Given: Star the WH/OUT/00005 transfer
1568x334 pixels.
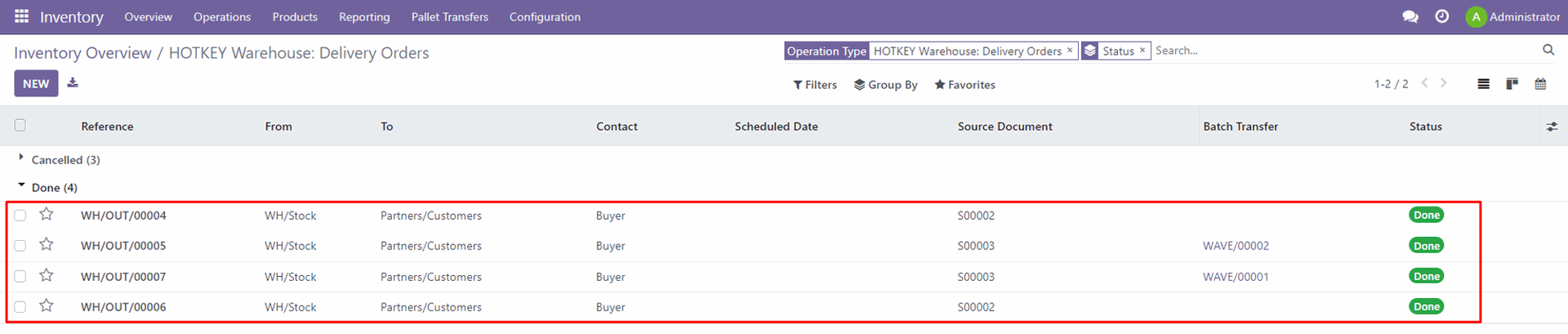Looking at the screenshot, I should point(47,244).
